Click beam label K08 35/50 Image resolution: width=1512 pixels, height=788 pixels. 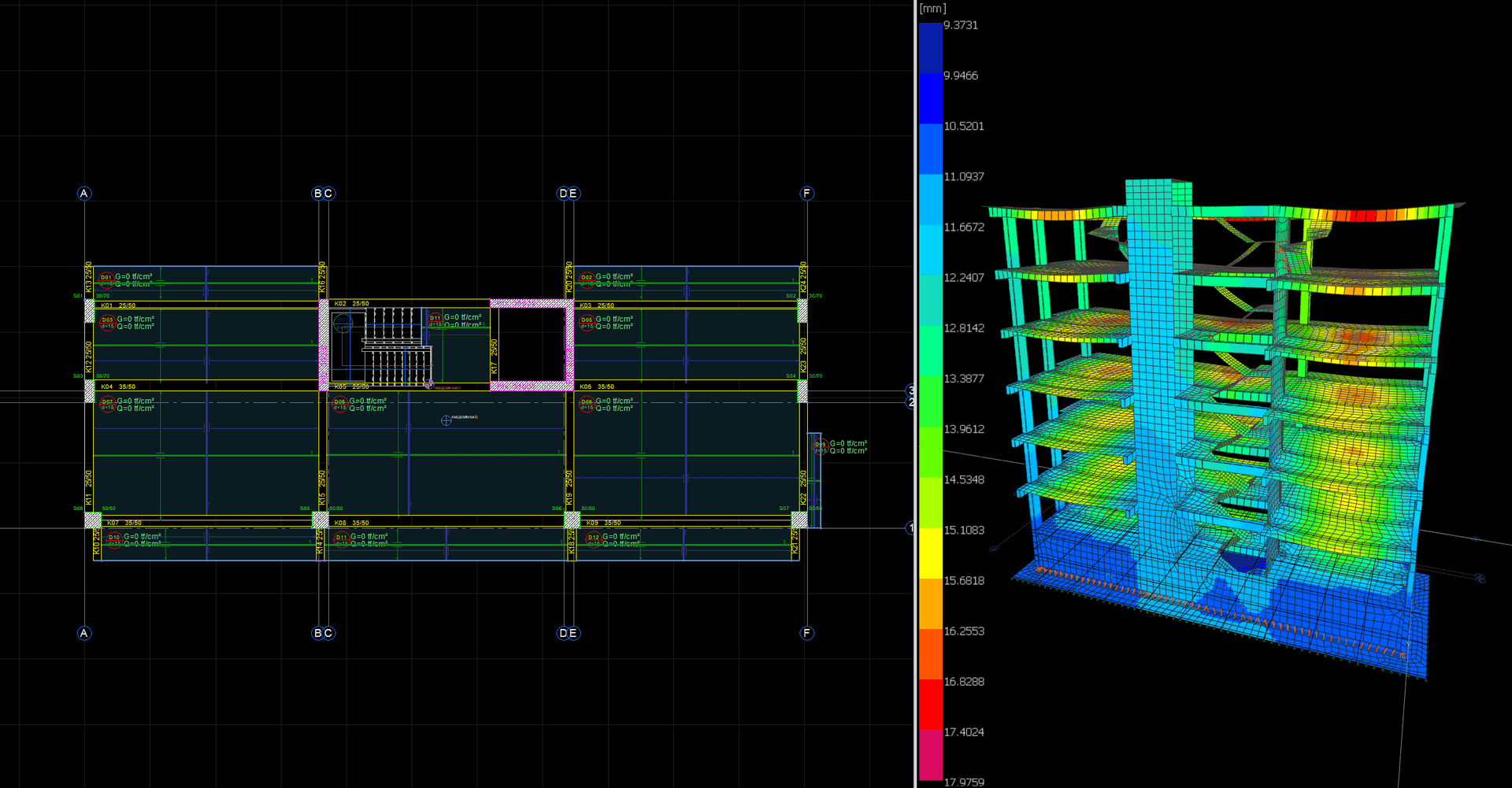[x=351, y=523]
